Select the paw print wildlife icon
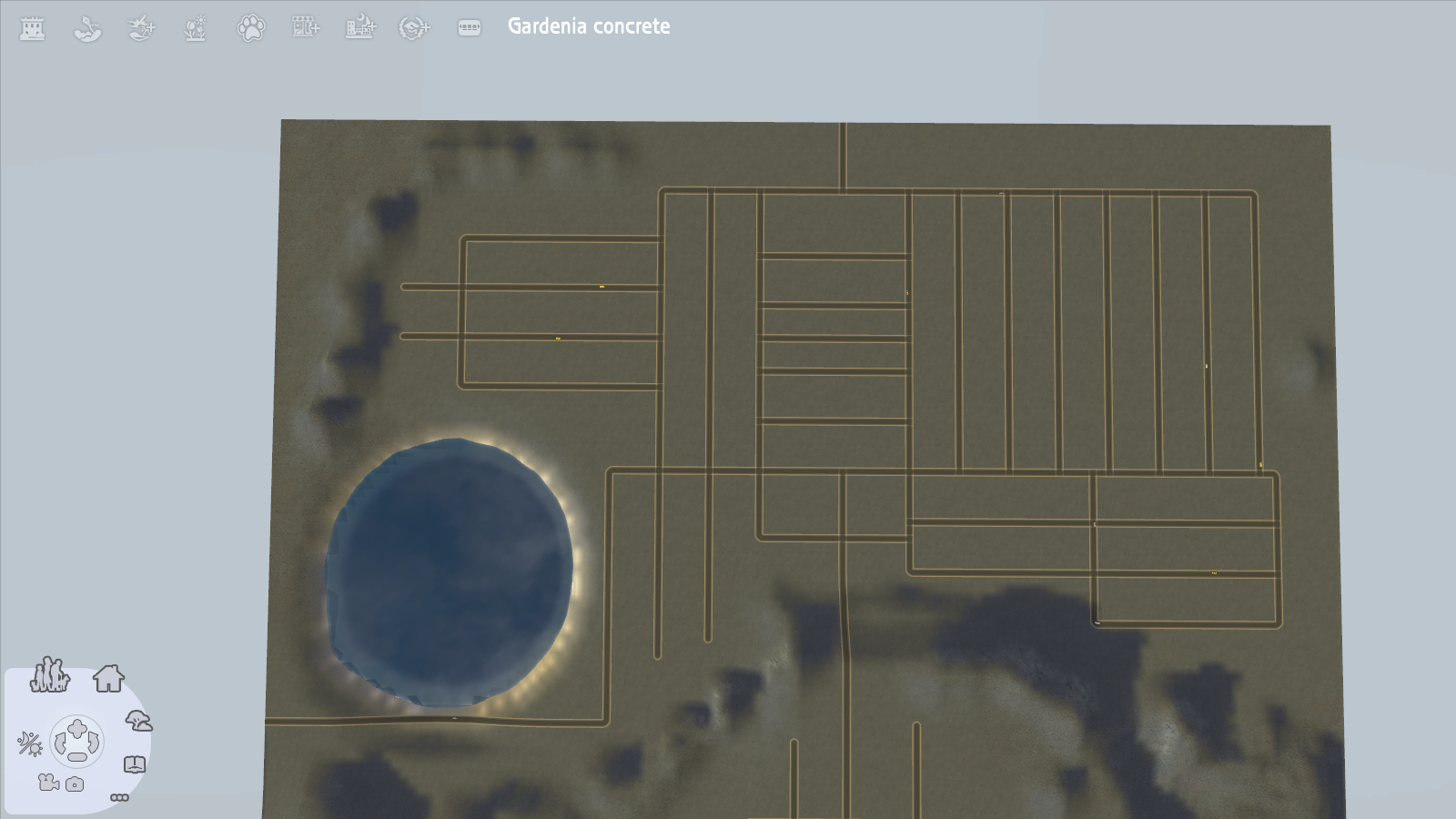 point(252,27)
